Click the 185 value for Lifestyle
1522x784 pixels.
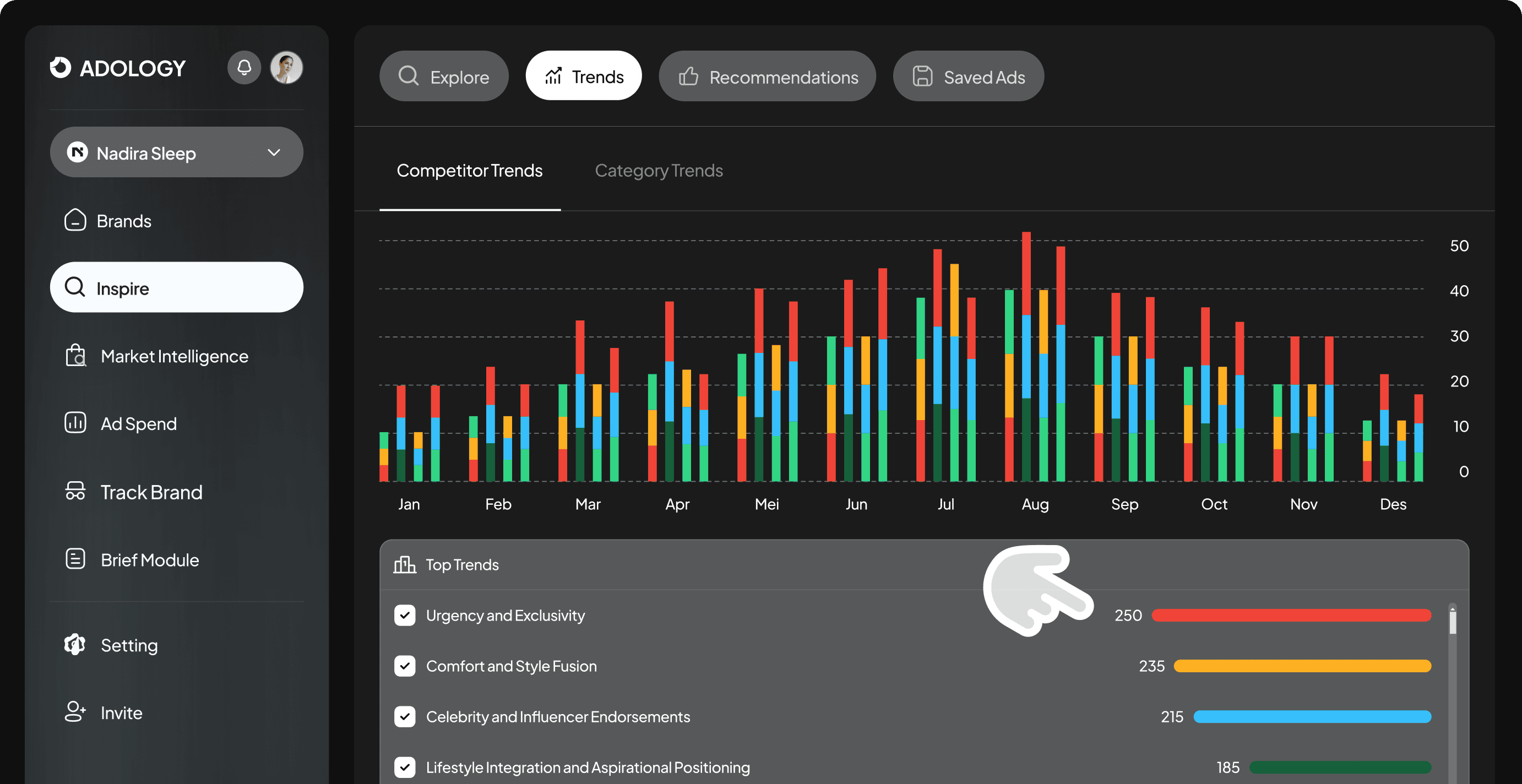(1228, 767)
